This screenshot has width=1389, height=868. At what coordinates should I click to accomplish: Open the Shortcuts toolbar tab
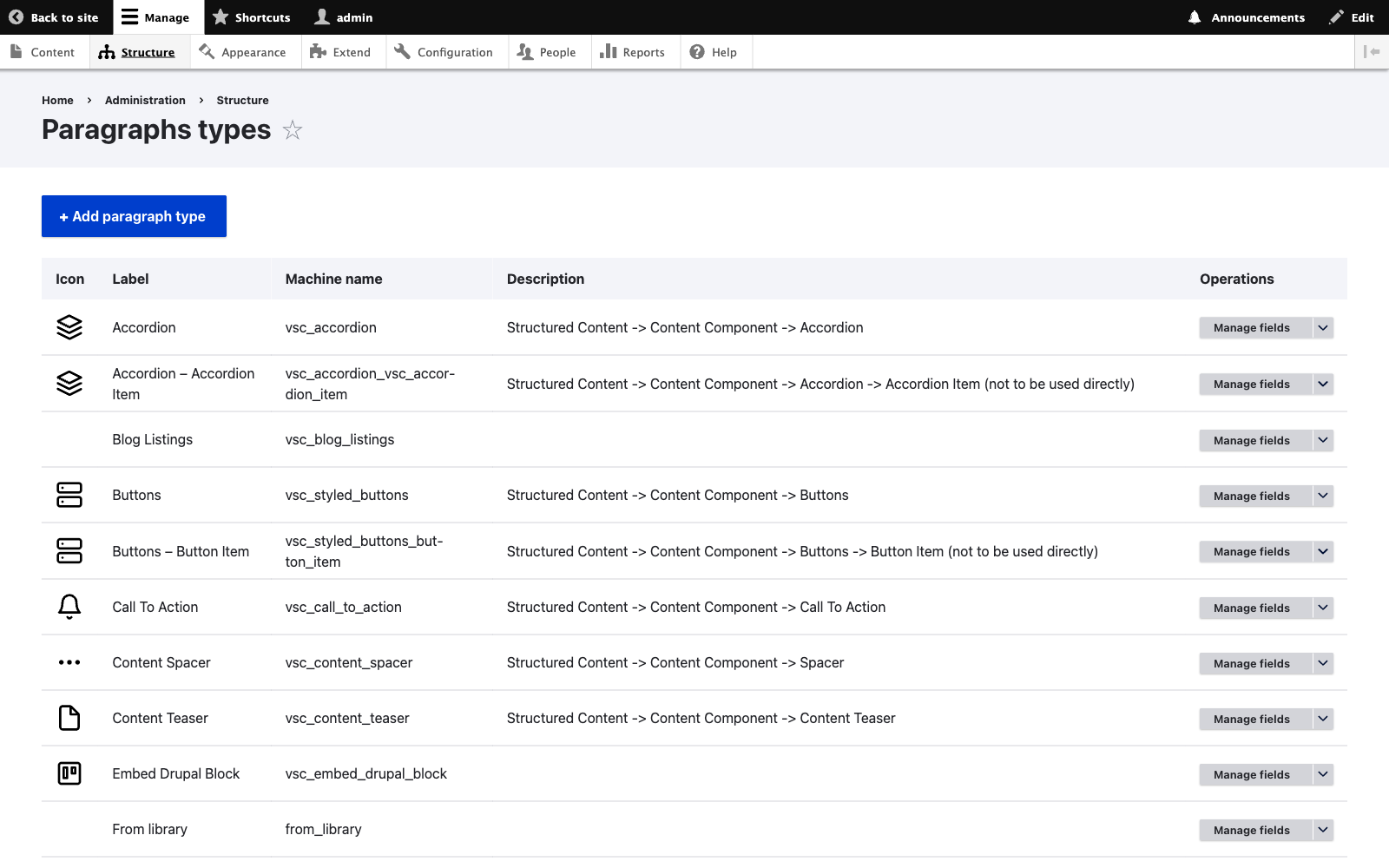pos(252,17)
